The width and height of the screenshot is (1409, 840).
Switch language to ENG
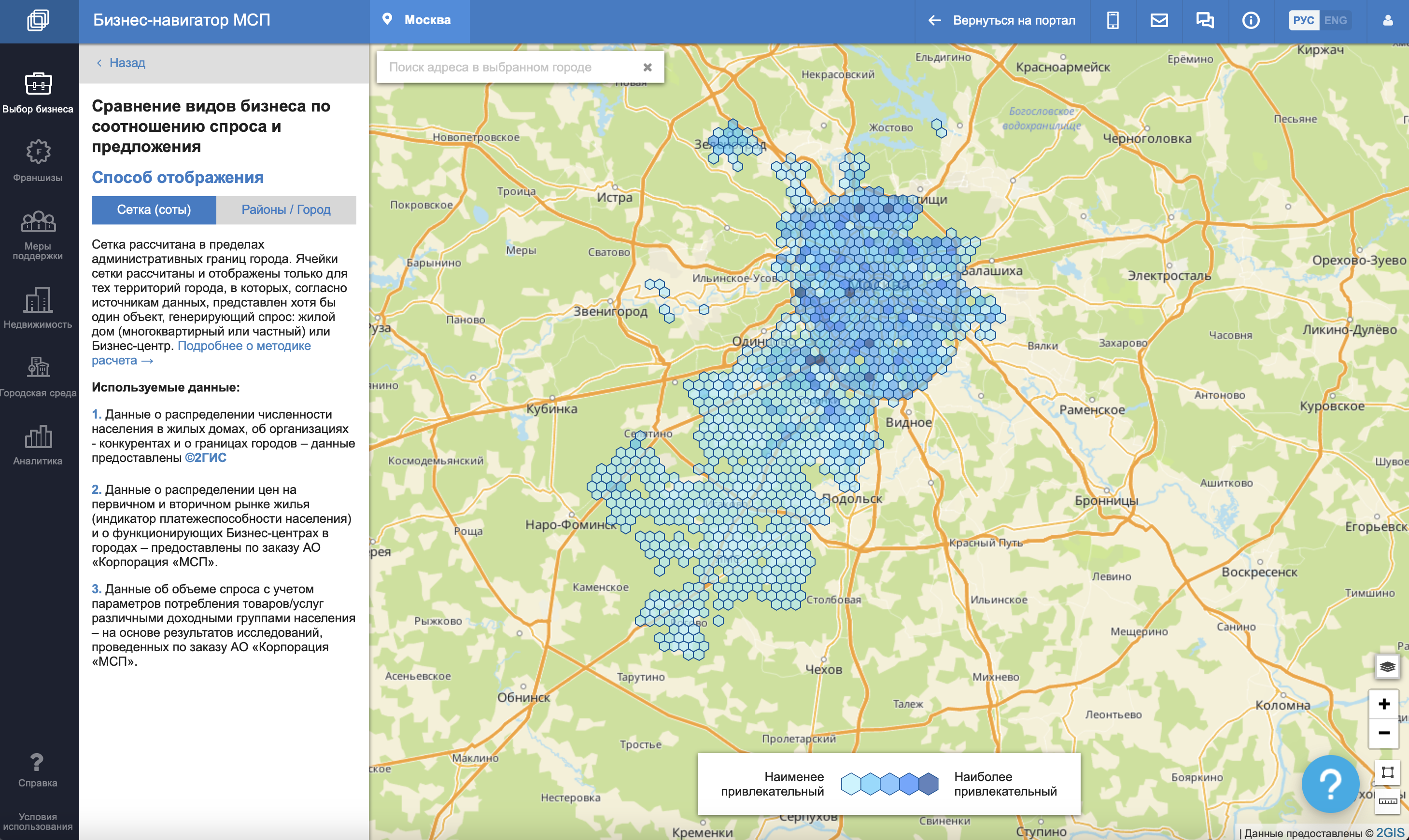1335,20
